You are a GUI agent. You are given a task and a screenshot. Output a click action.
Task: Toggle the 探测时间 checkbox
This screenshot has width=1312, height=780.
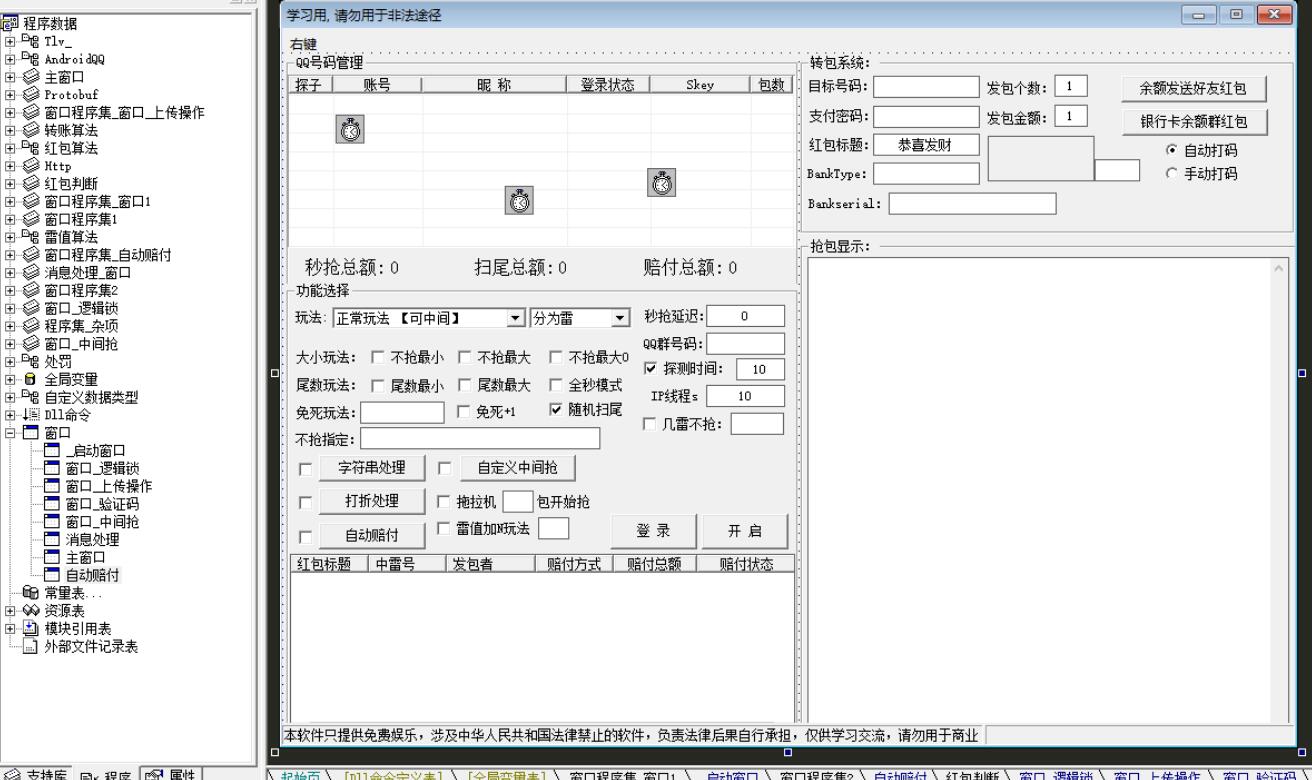[650, 369]
